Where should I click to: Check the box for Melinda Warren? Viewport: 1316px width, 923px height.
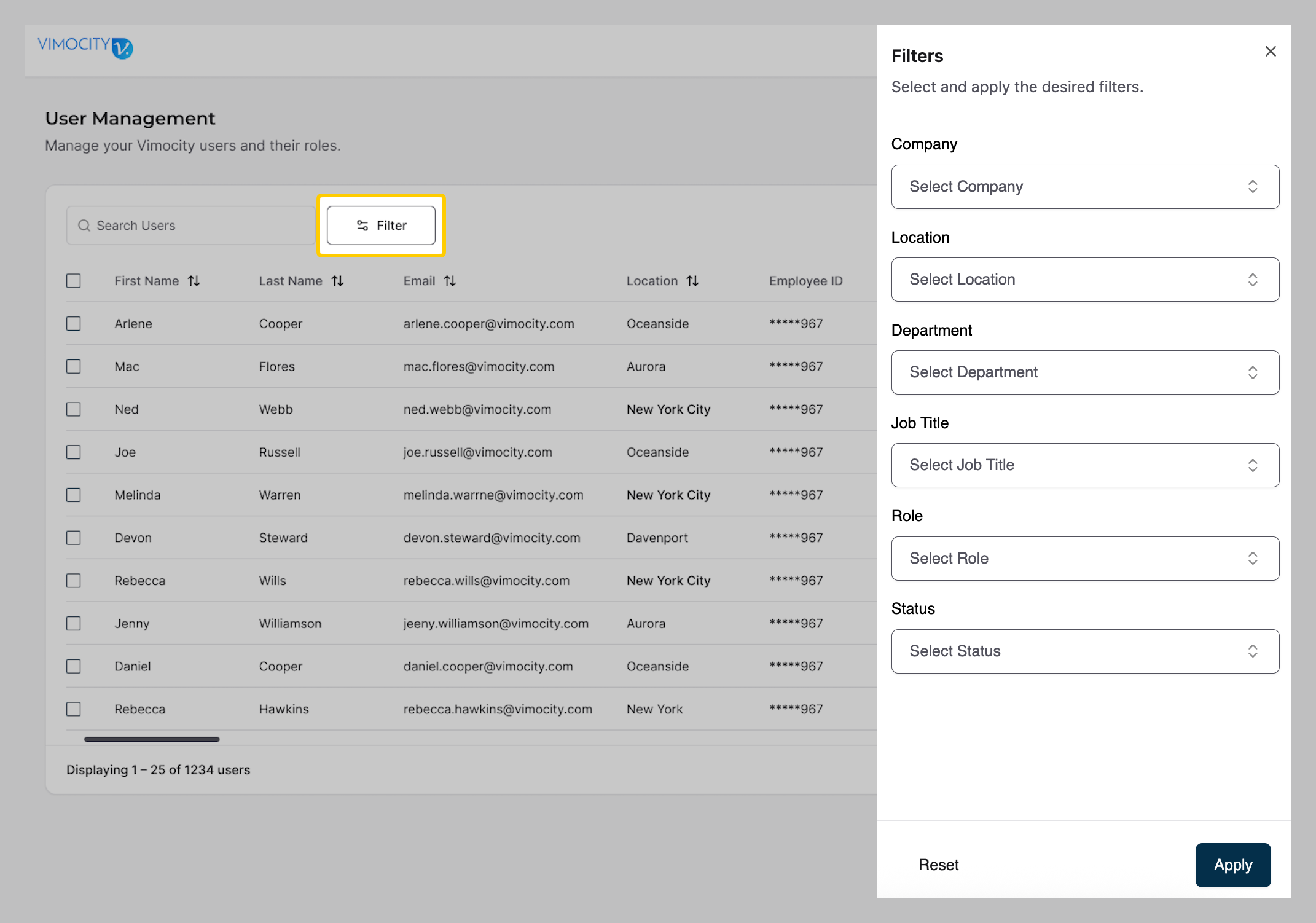[74, 495]
